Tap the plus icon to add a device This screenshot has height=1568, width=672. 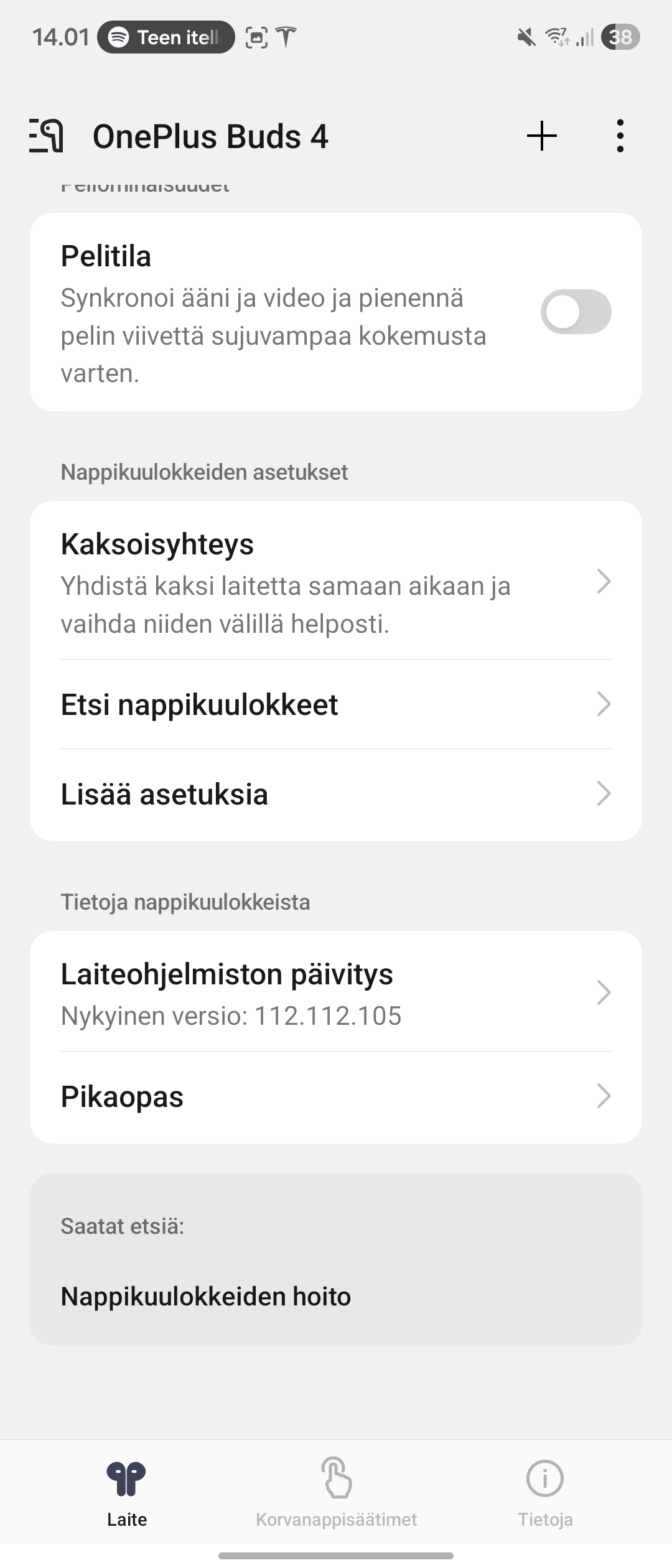[x=542, y=136]
